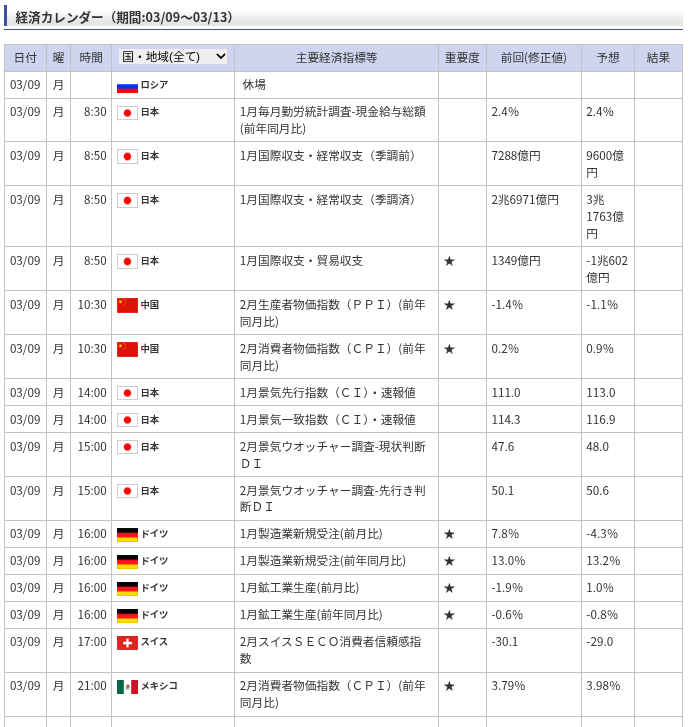Click the 結果 column header
Screen dimensions: 689x727
pyautogui.click(x=658, y=58)
